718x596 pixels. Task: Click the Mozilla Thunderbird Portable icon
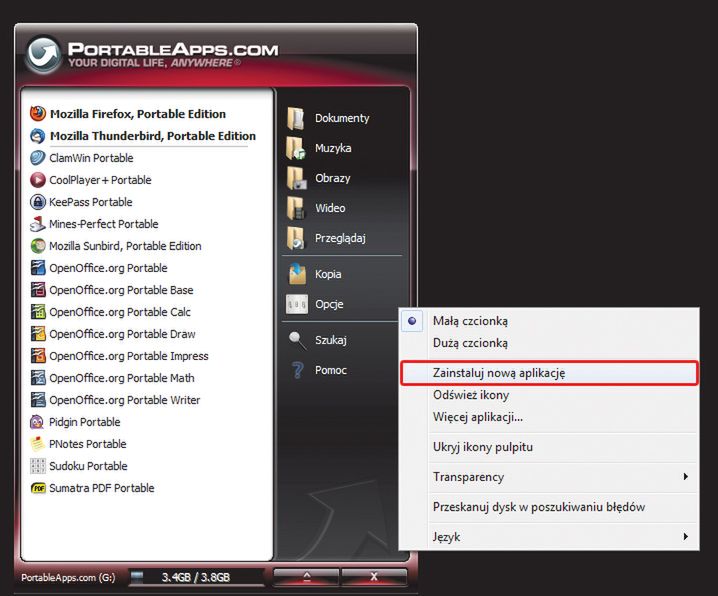(38, 135)
